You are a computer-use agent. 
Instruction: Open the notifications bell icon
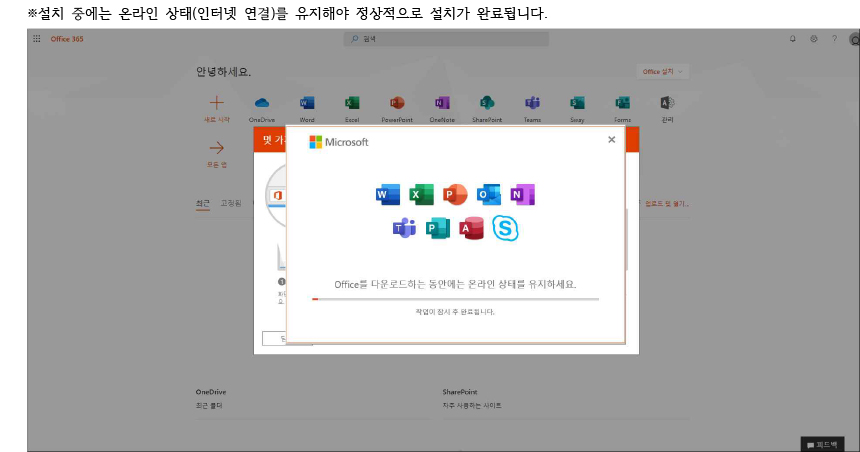(x=793, y=39)
